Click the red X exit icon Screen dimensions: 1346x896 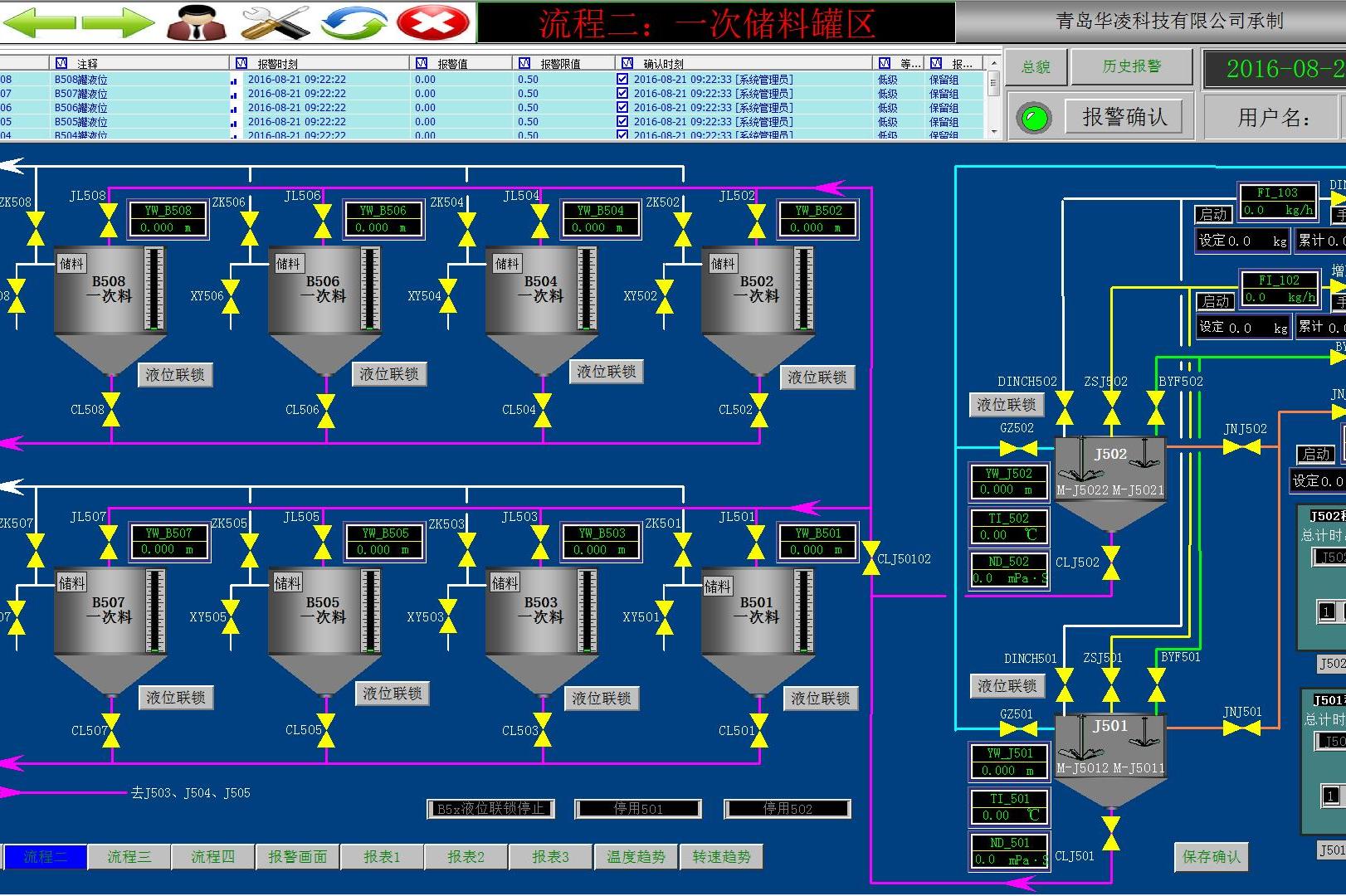coord(432,22)
